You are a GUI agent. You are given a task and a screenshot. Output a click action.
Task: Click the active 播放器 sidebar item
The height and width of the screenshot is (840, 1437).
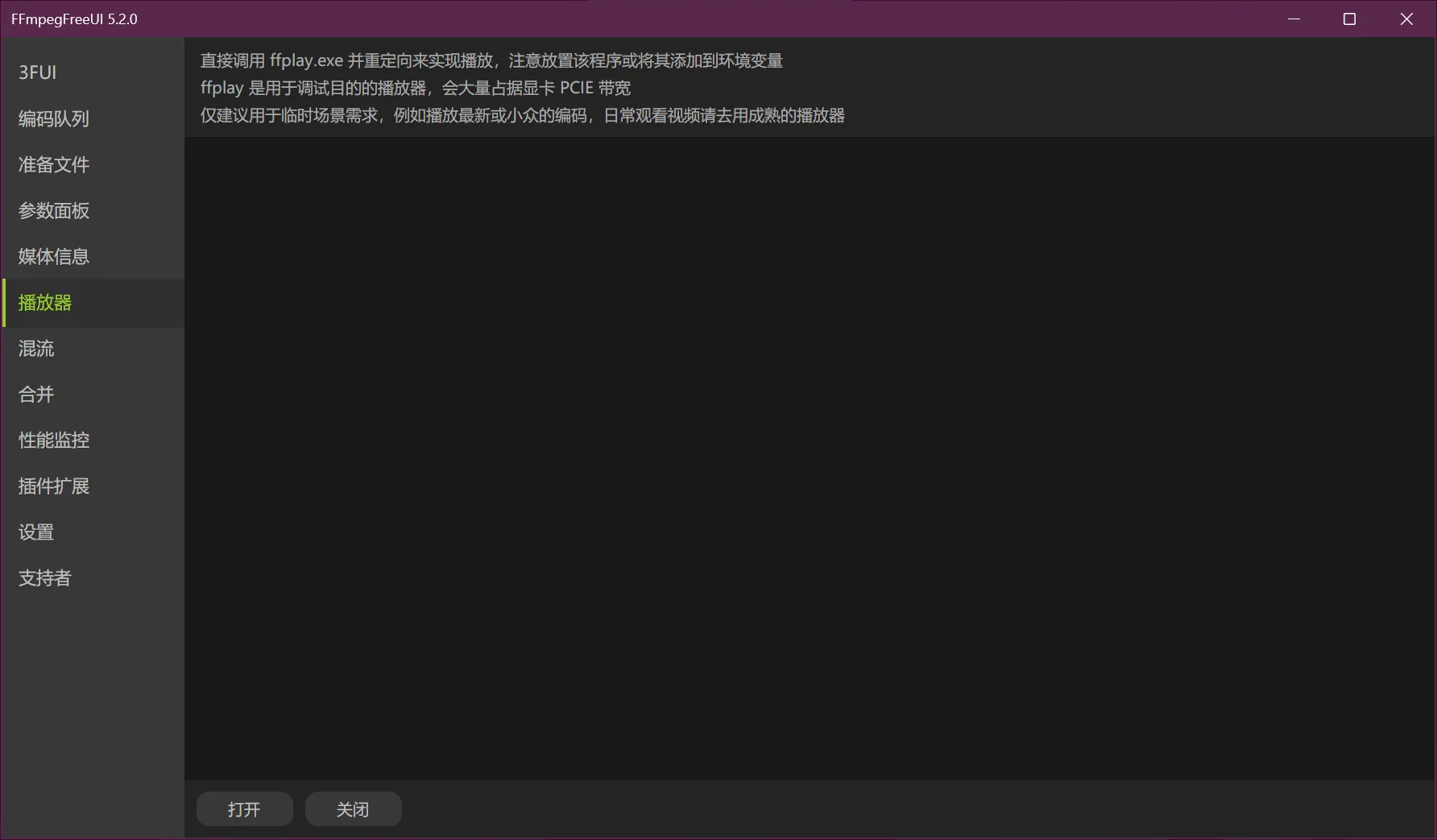[45, 303]
